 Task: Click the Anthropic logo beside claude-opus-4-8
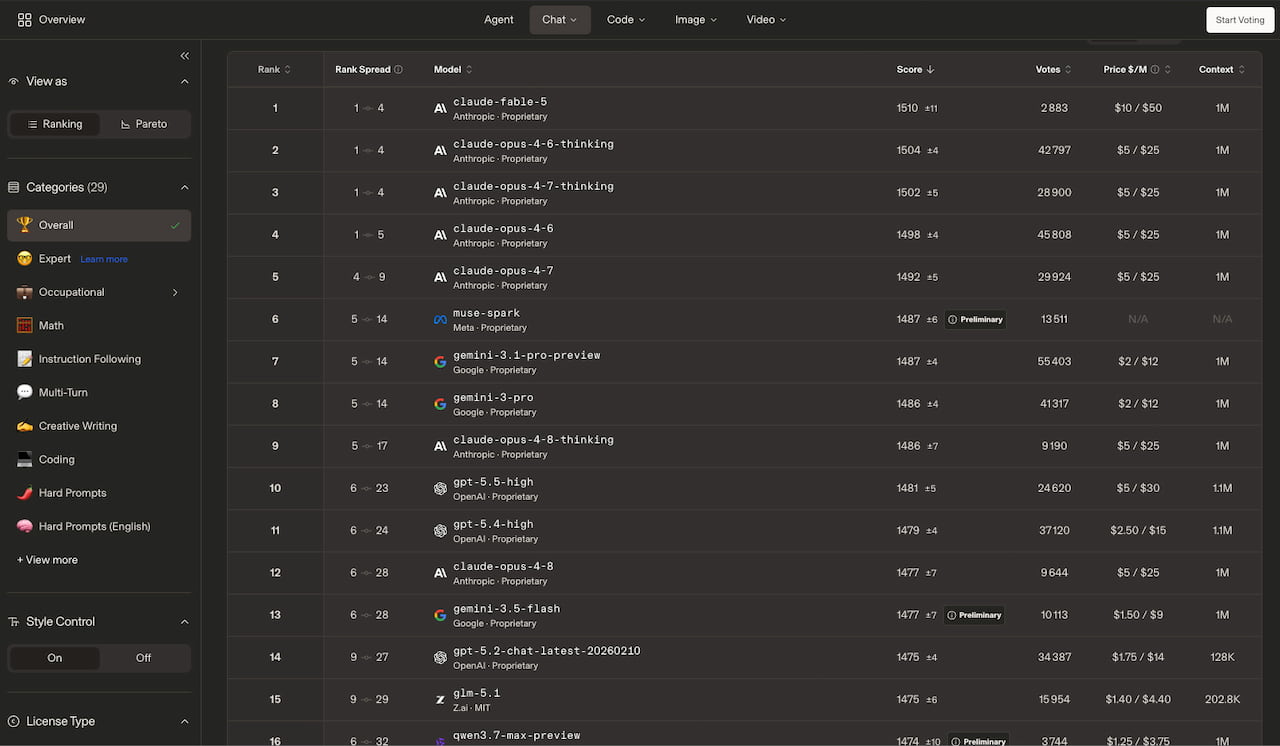(440, 573)
